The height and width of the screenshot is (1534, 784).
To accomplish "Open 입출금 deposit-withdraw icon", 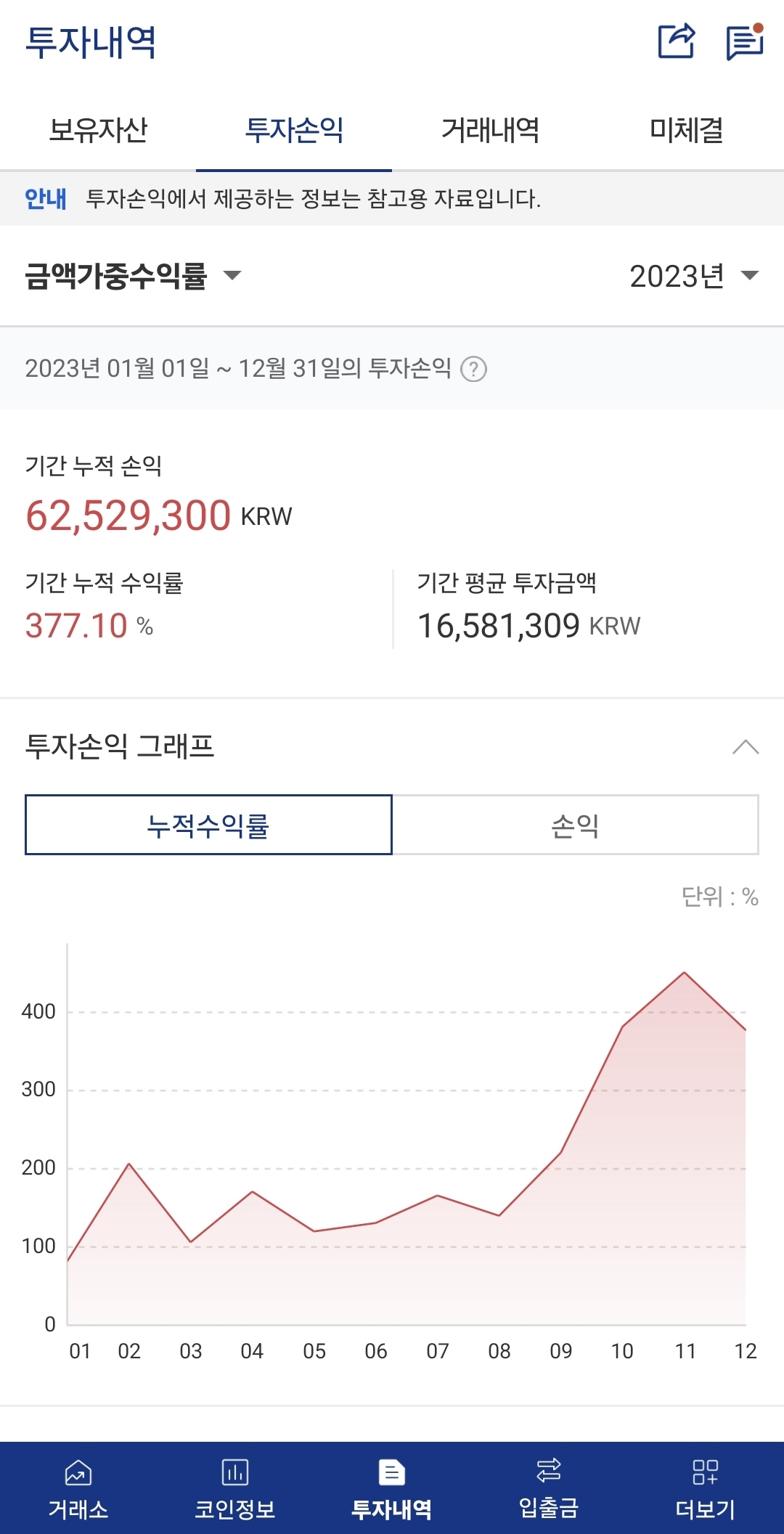I will [548, 1472].
